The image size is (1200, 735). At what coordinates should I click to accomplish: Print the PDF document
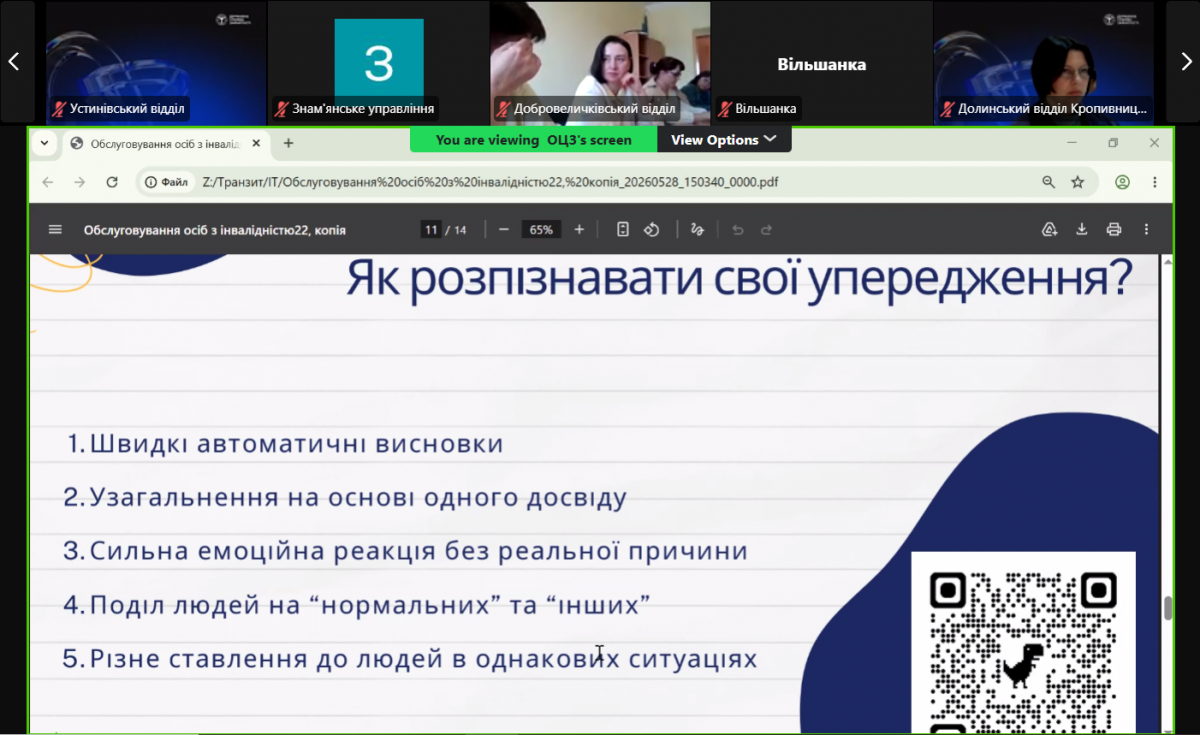pyautogui.click(x=1114, y=230)
